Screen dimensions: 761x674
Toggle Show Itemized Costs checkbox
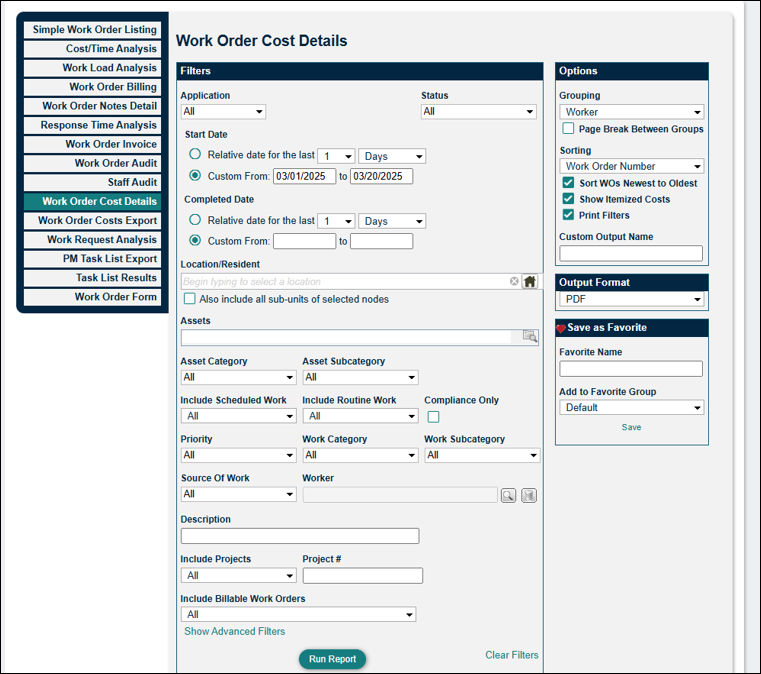(568, 198)
